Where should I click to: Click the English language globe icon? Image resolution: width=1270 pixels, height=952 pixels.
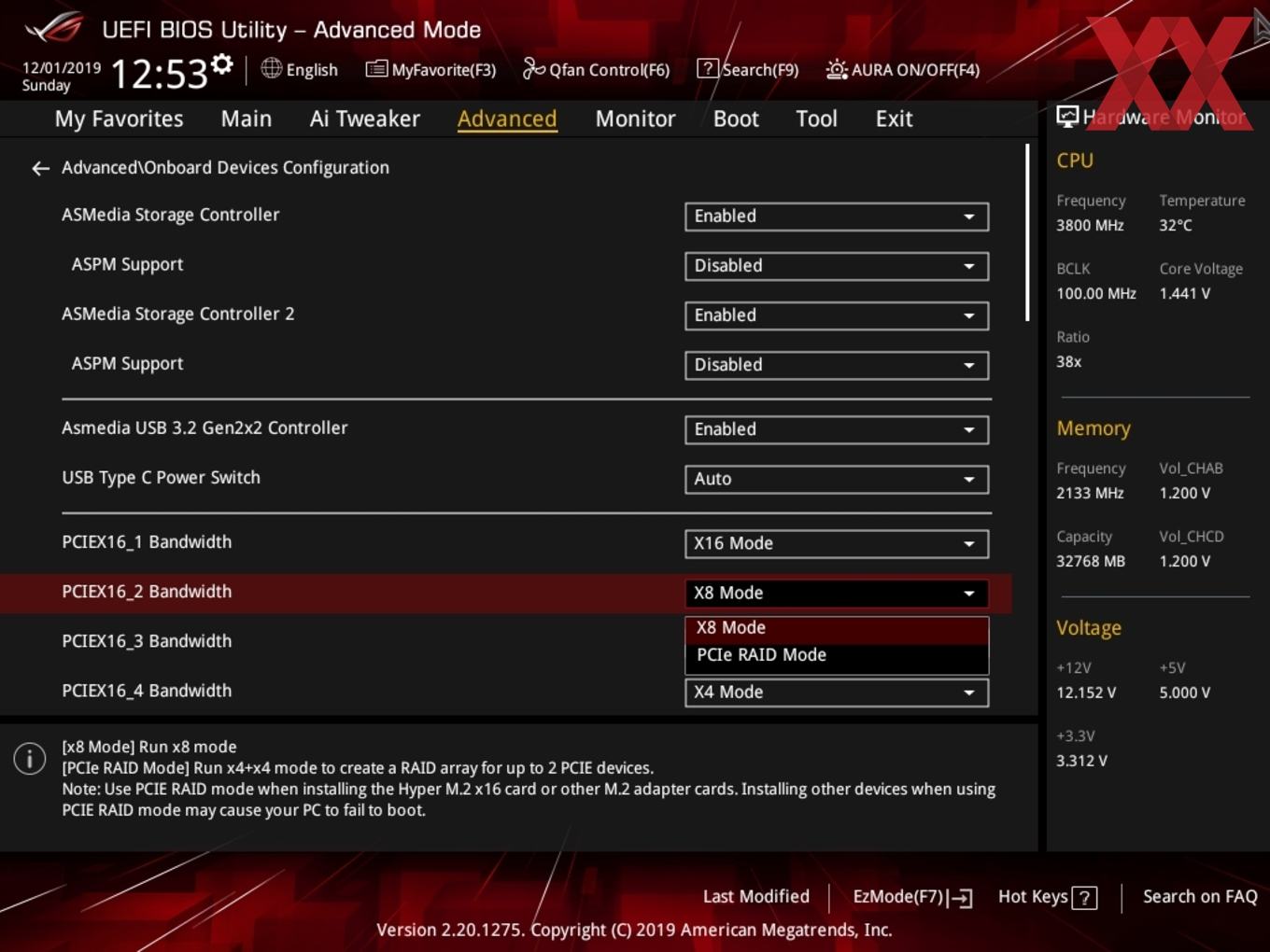pyautogui.click(x=271, y=68)
